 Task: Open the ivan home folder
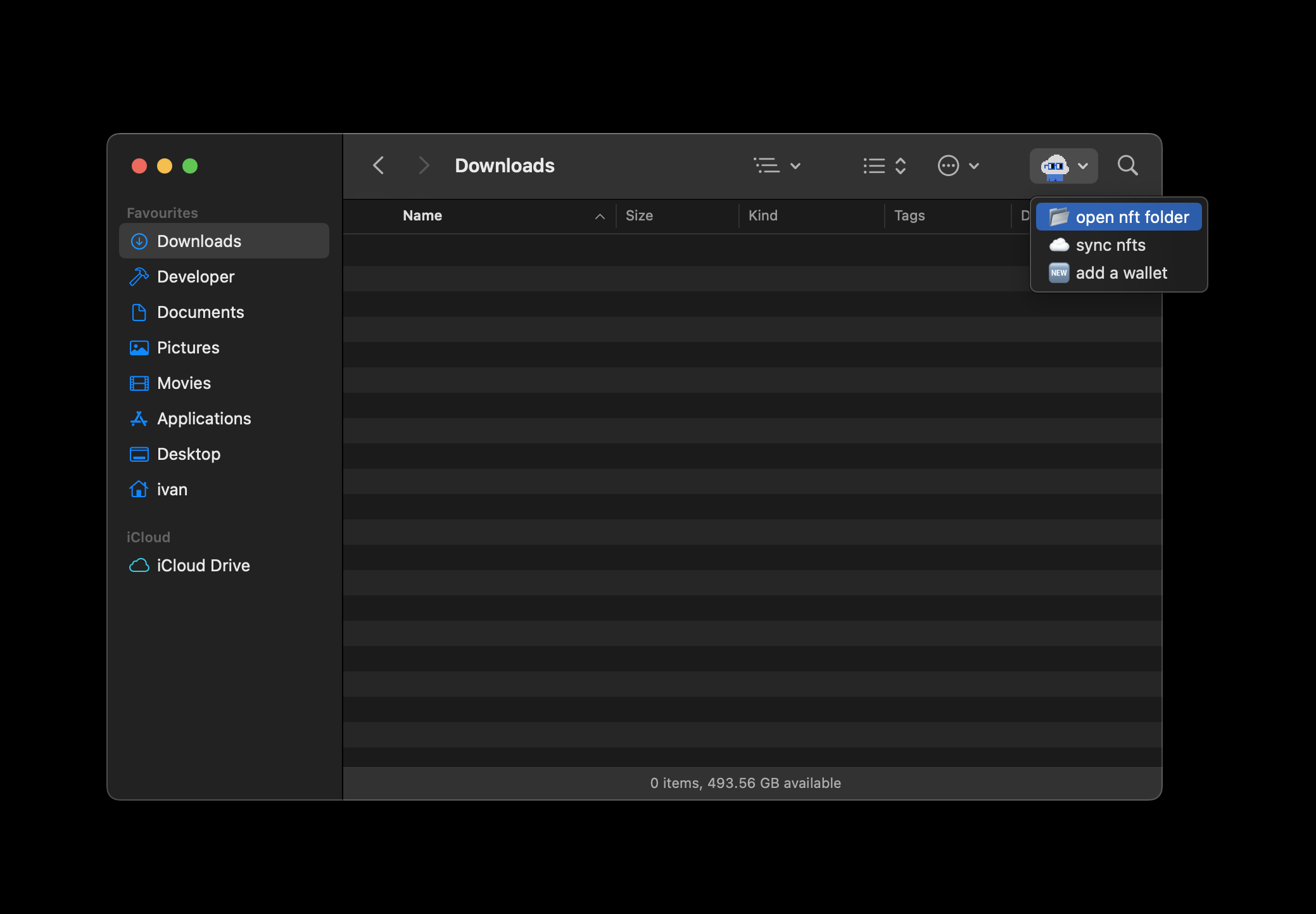pos(172,489)
